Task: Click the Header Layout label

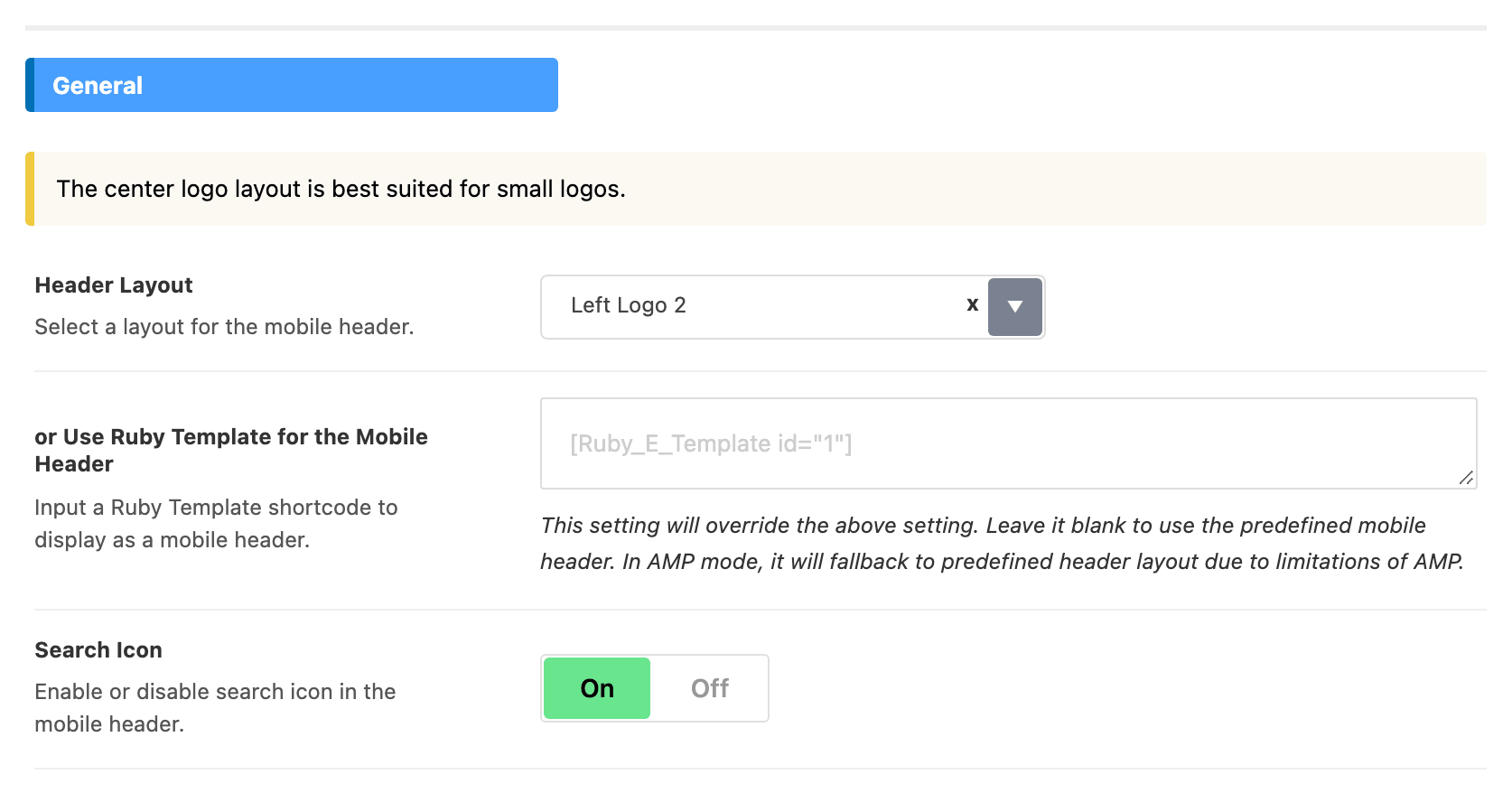Action: 114,285
